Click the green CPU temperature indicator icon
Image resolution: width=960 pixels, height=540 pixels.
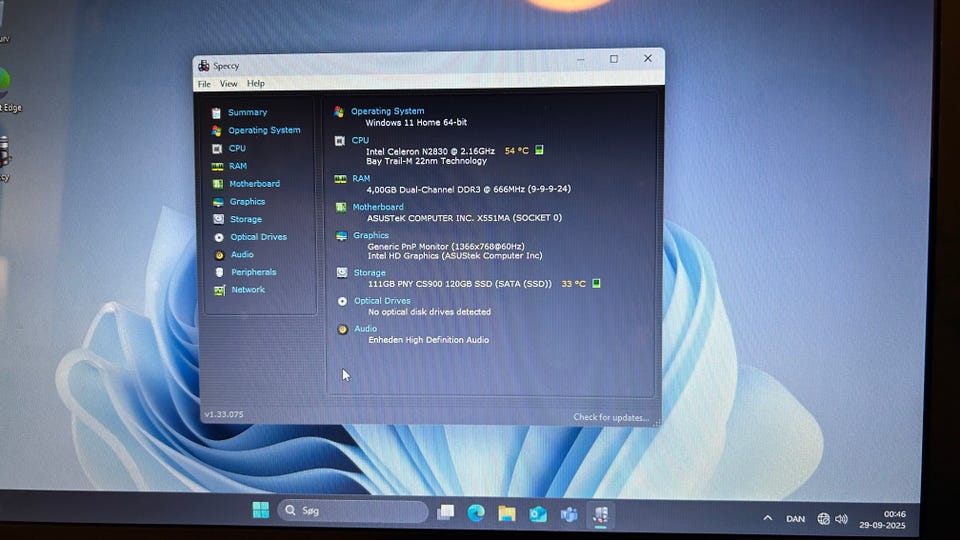pos(539,150)
